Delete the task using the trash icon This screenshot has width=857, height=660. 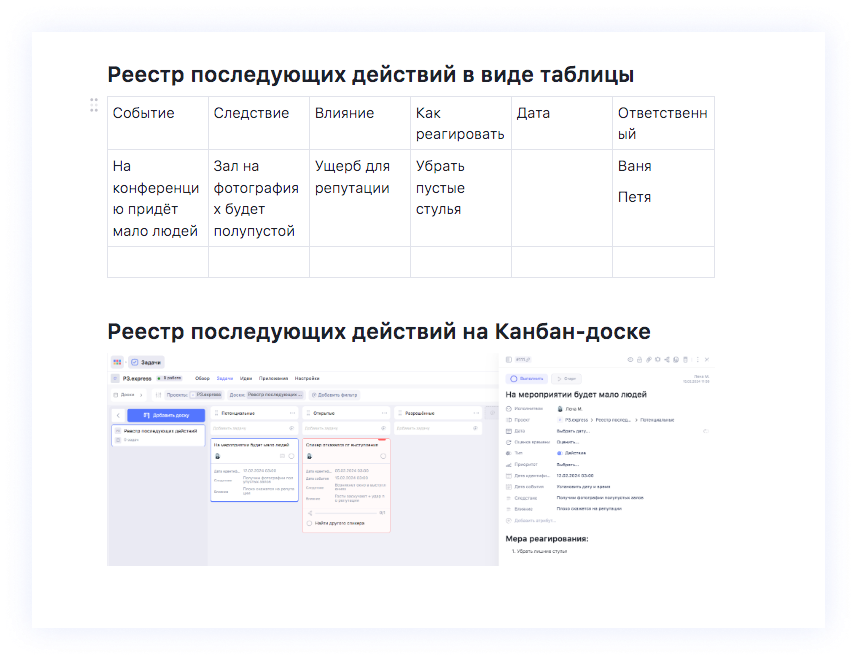coord(685,359)
